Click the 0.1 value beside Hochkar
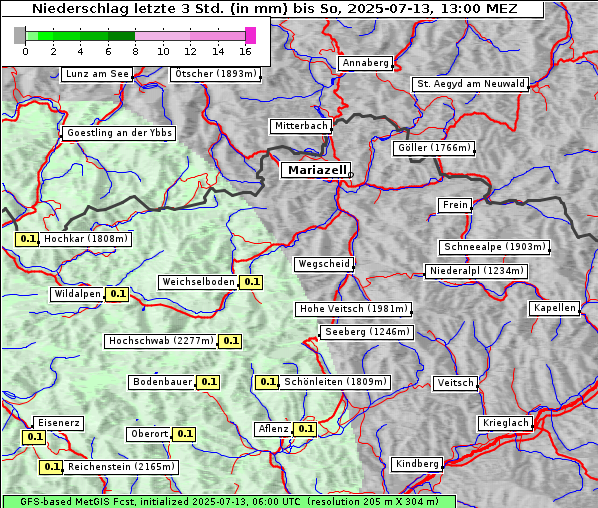Viewport: 598px width, 508px height. 27,239
